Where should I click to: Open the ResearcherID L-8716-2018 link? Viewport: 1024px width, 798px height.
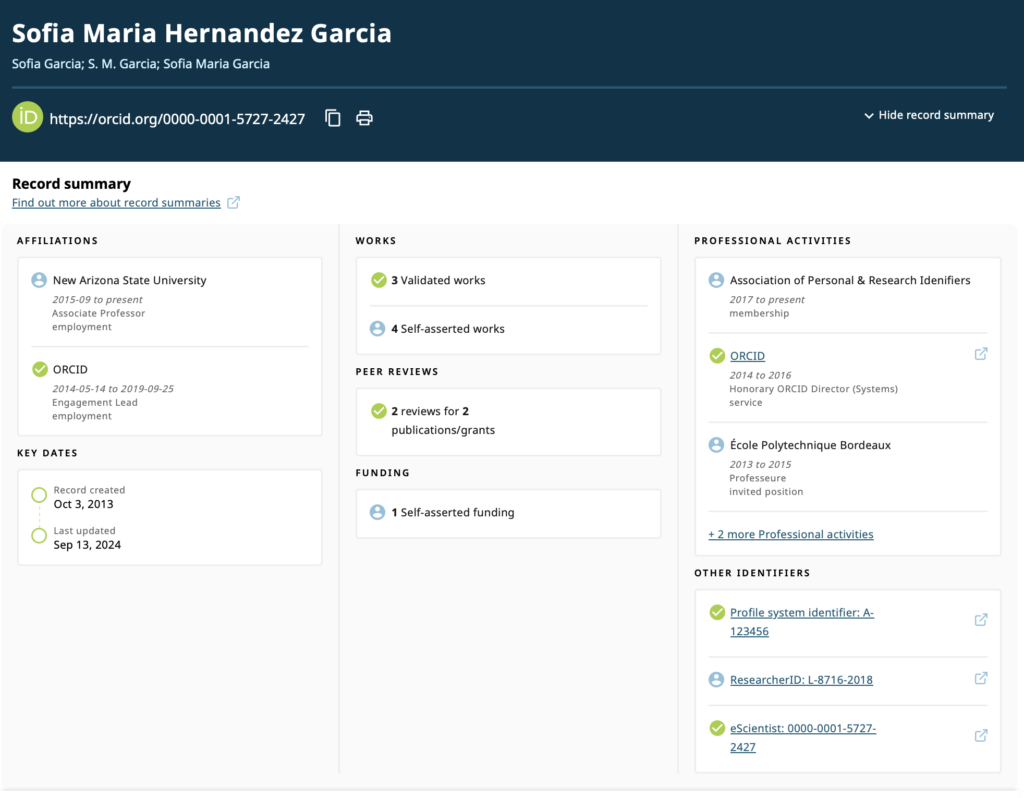800,679
